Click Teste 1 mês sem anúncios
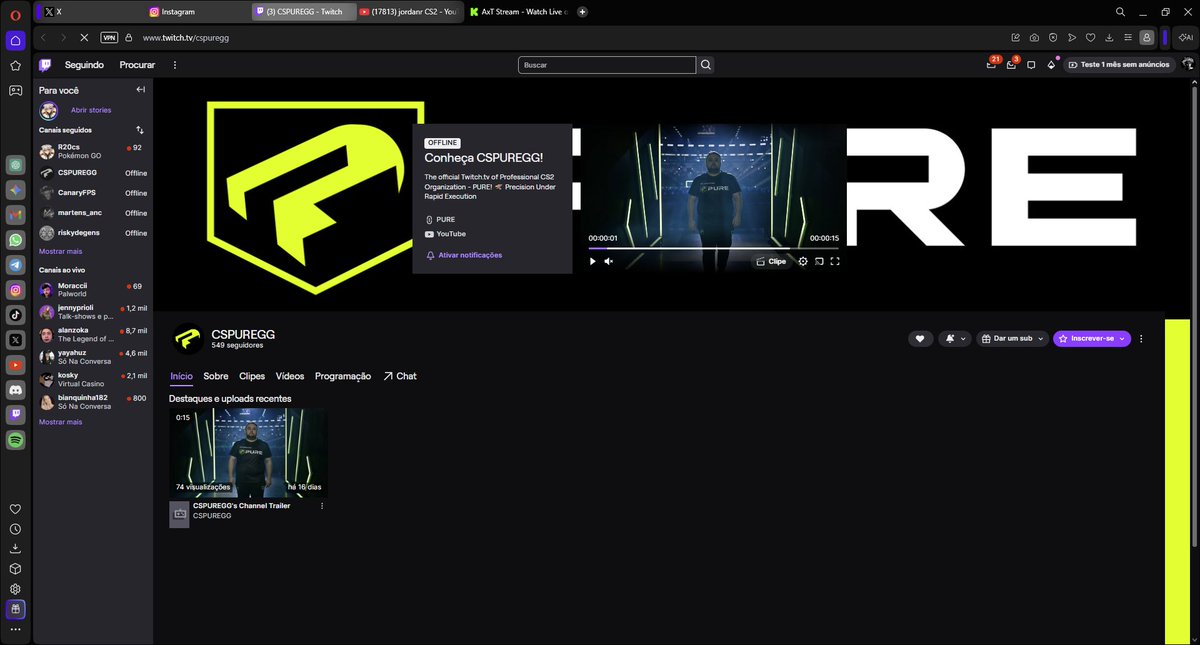The image size is (1200, 645). [1118, 65]
